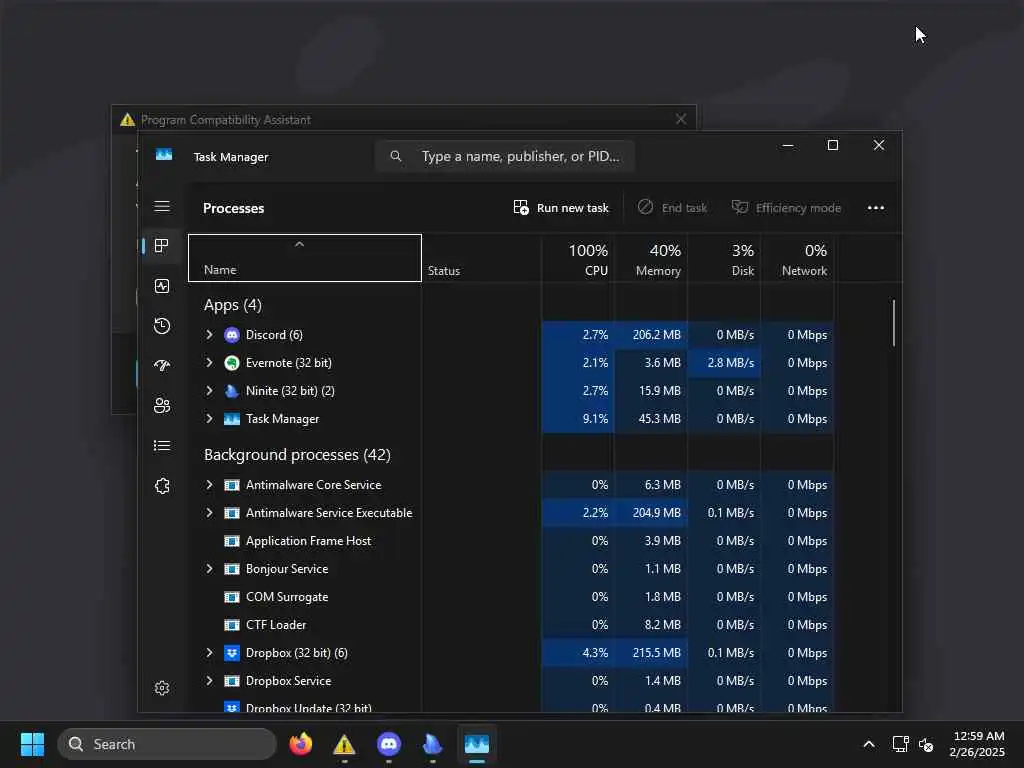Expand the Ninite (32 bit) (2) group
This screenshot has height=768, width=1024.
(209, 391)
